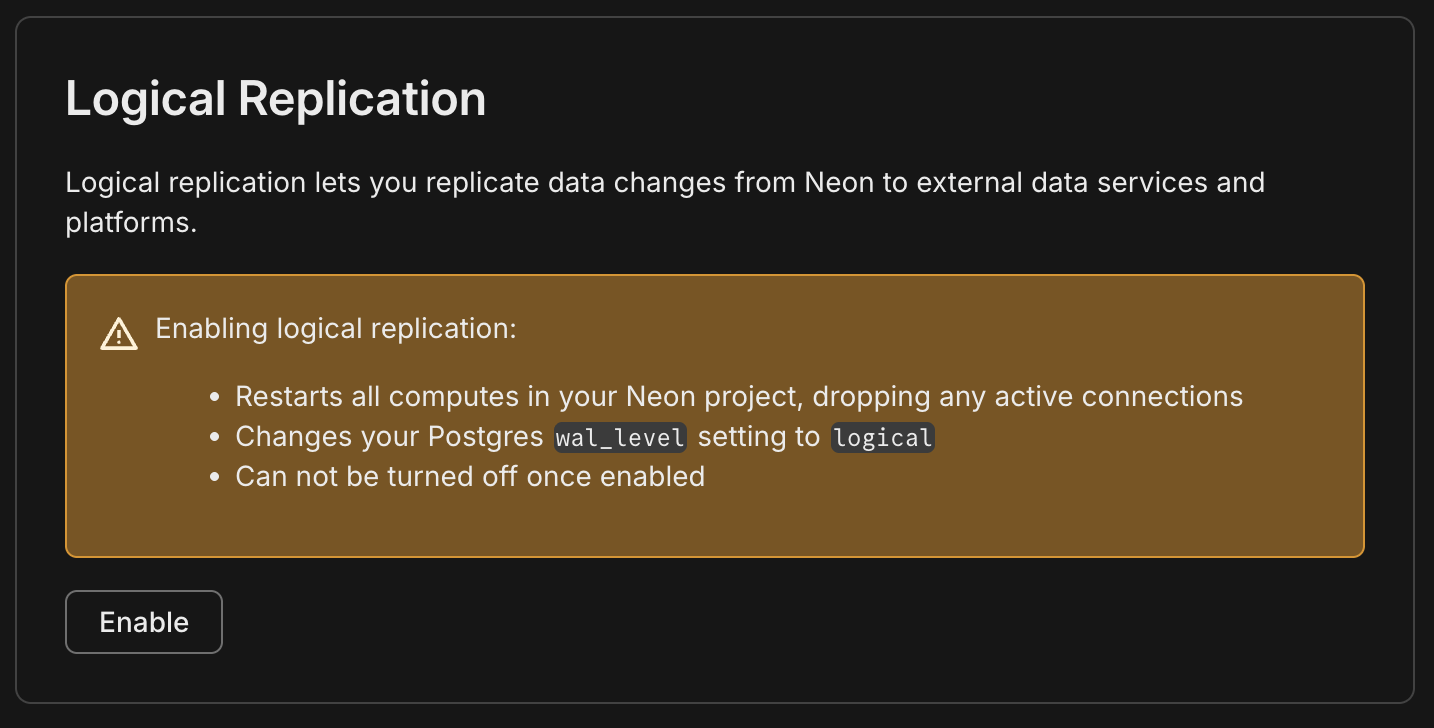Click the bullet about wal_level changes
Viewport: 1434px width, 728px height.
point(583,437)
